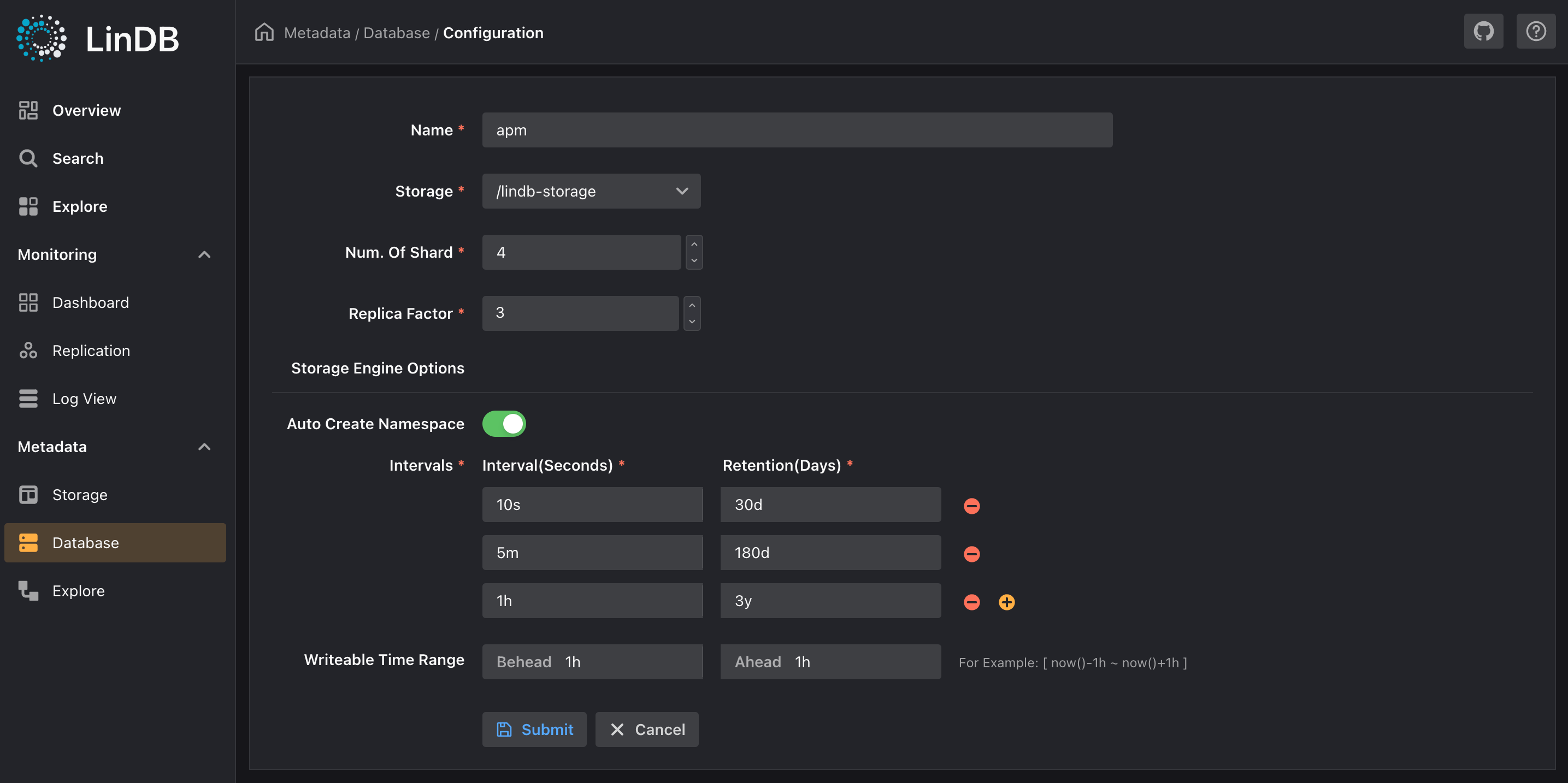Click the Dashboard grid icon
1568x783 pixels.
point(28,302)
